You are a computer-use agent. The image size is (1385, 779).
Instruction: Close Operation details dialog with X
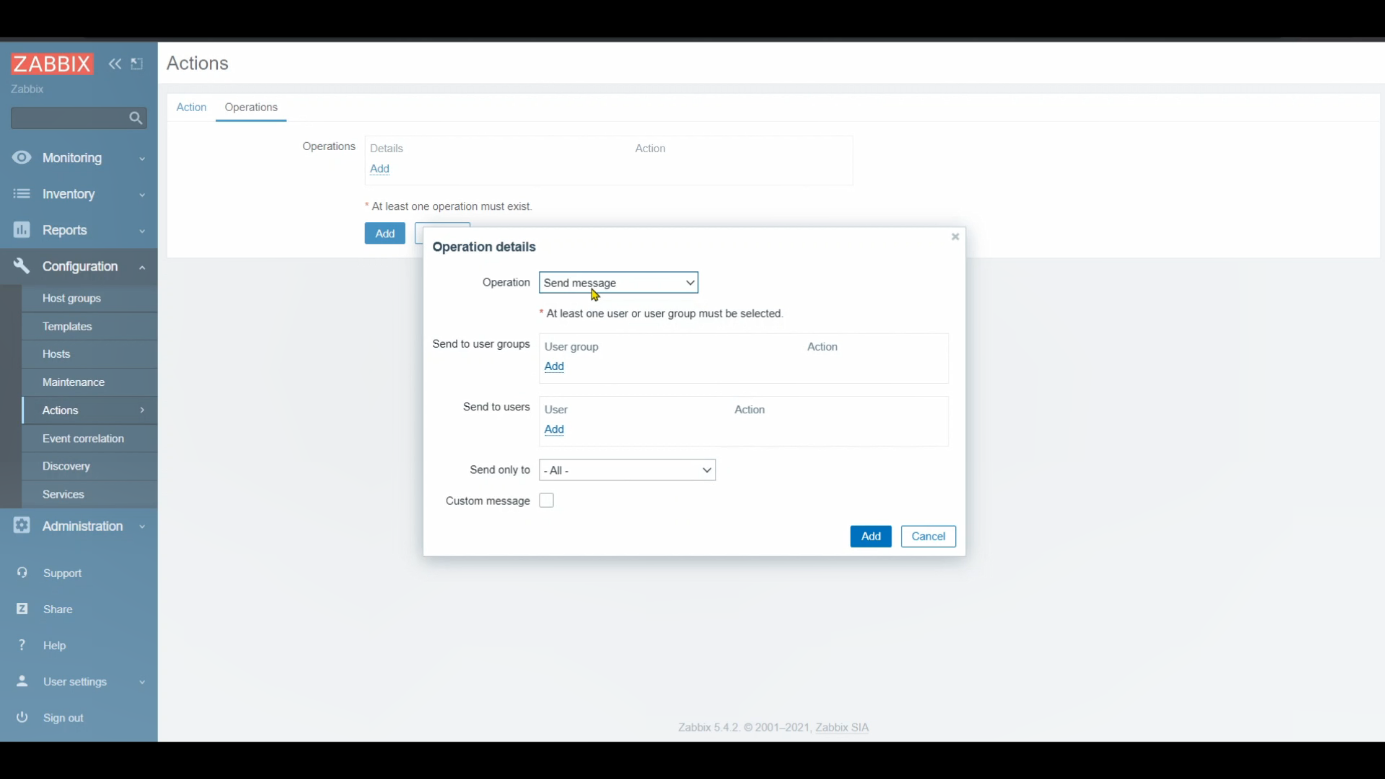coord(955,237)
